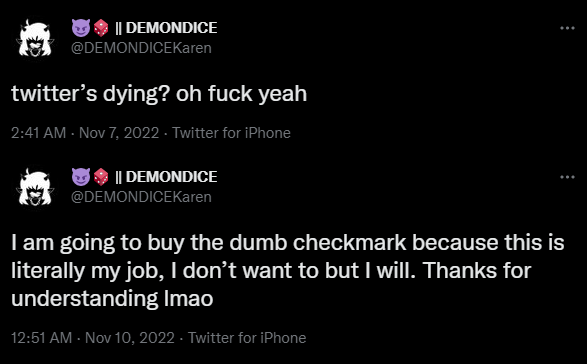Click the "twitter's dying?" tweet text
The height and width of the screenshot is (364, 587).
91,94
